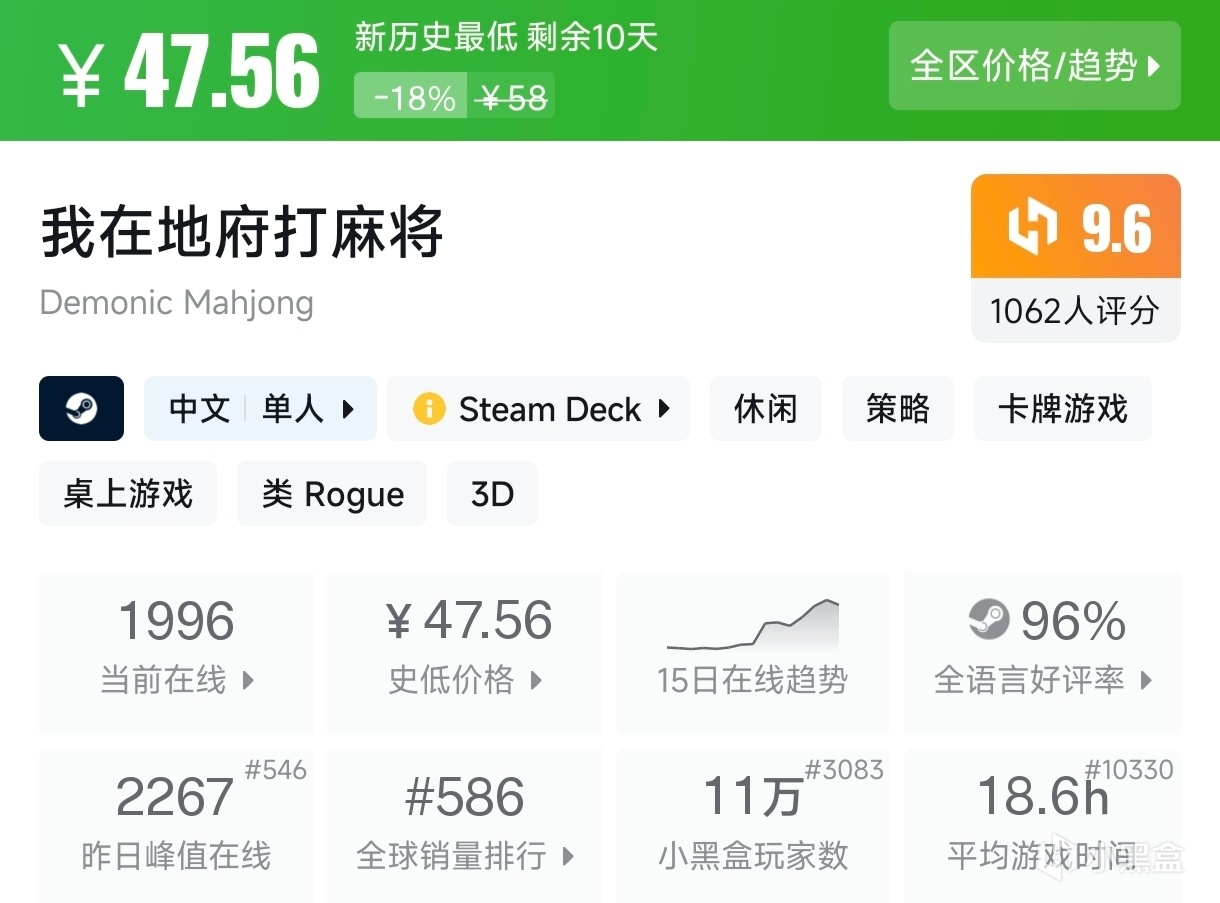This screenshot has height=903, width=1220.
Task: Click the Steam Deck yellow info icon
Action: pos(429,409)
